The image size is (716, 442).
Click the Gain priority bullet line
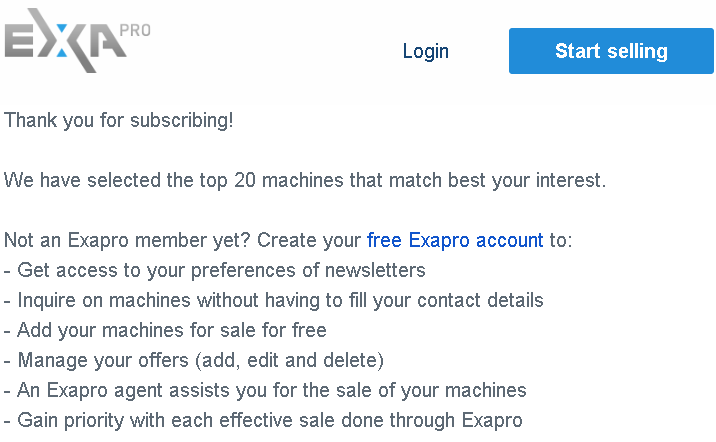[x=263, y=420]
